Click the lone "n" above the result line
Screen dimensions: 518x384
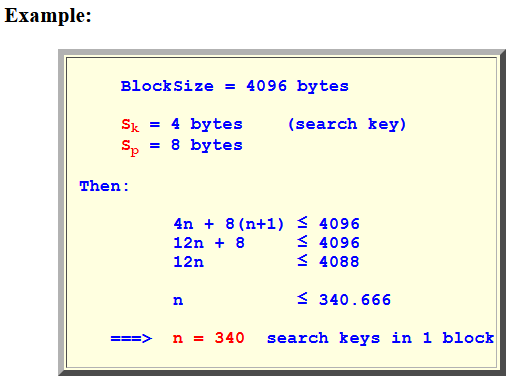click(x=178, y=301)
